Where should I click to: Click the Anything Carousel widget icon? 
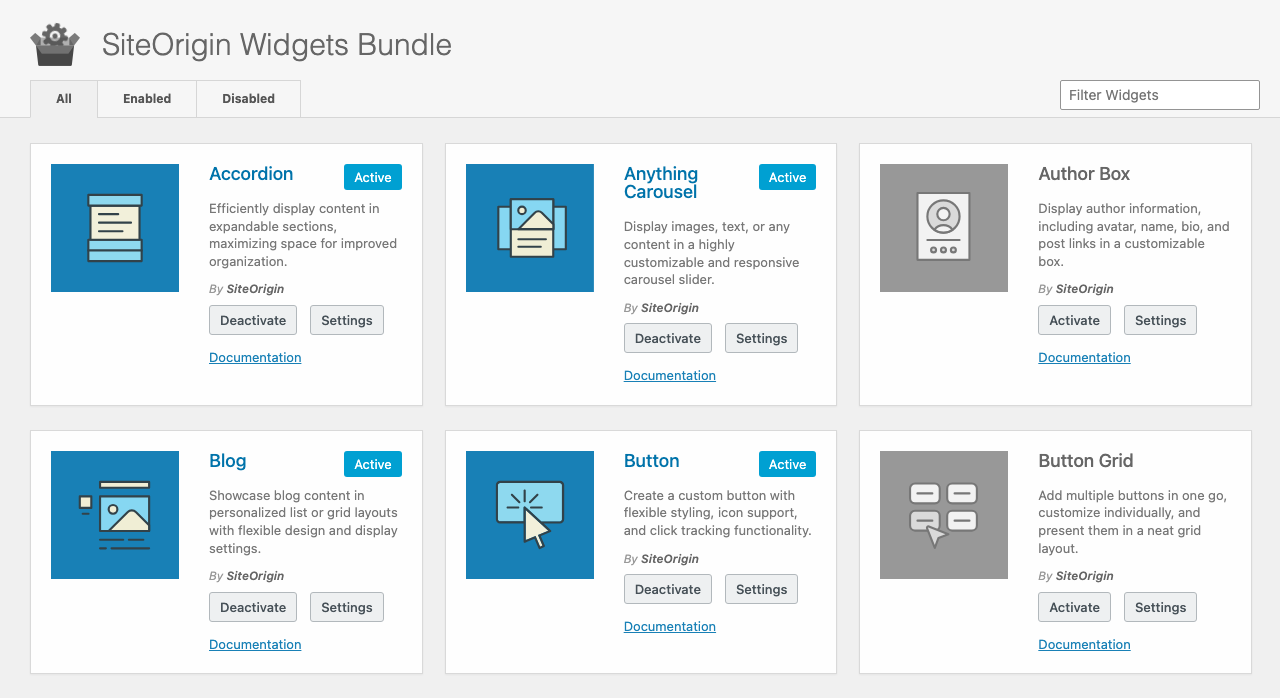click(x=530, y=228)
